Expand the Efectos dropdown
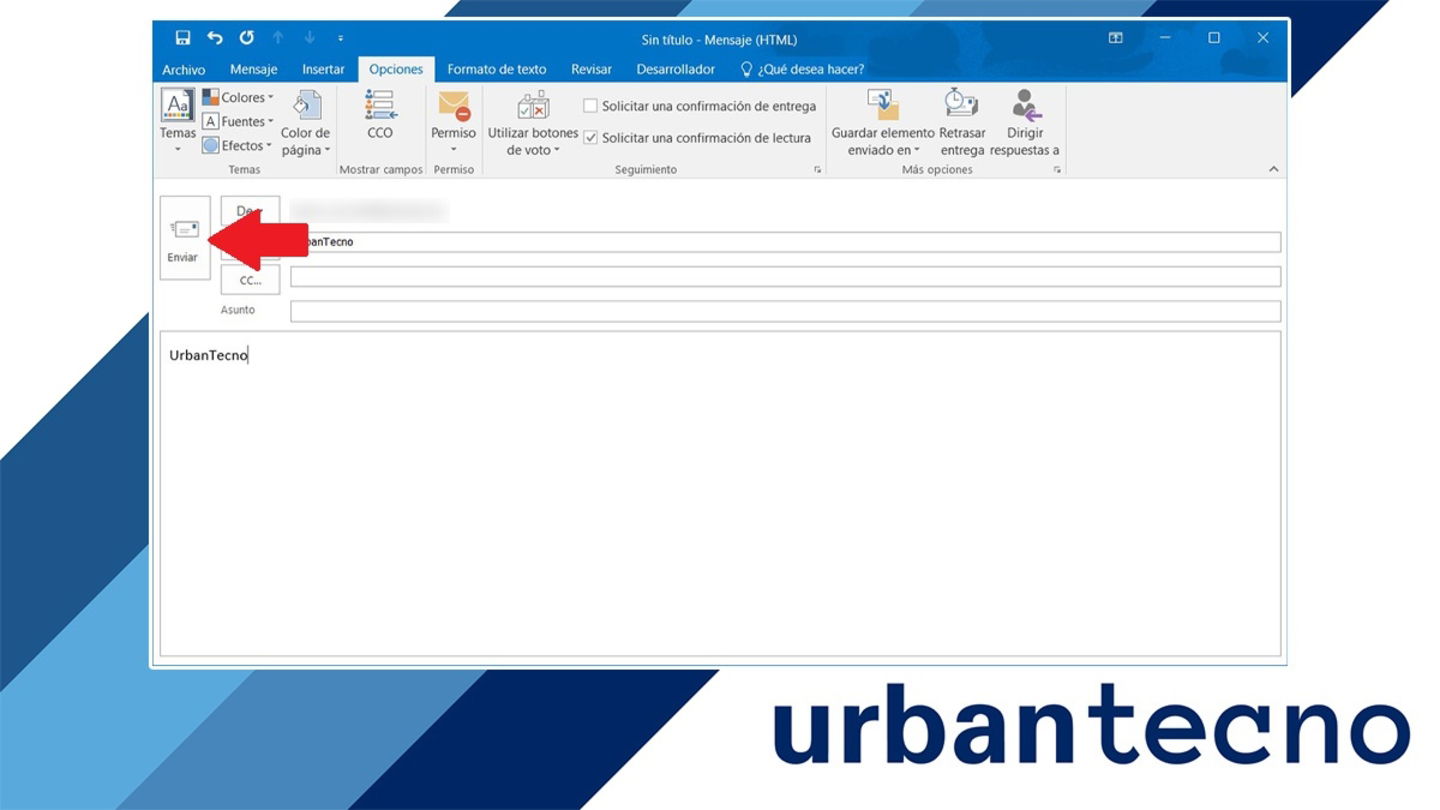This screenshot has width=1440, height=810. tap(238, 145)
